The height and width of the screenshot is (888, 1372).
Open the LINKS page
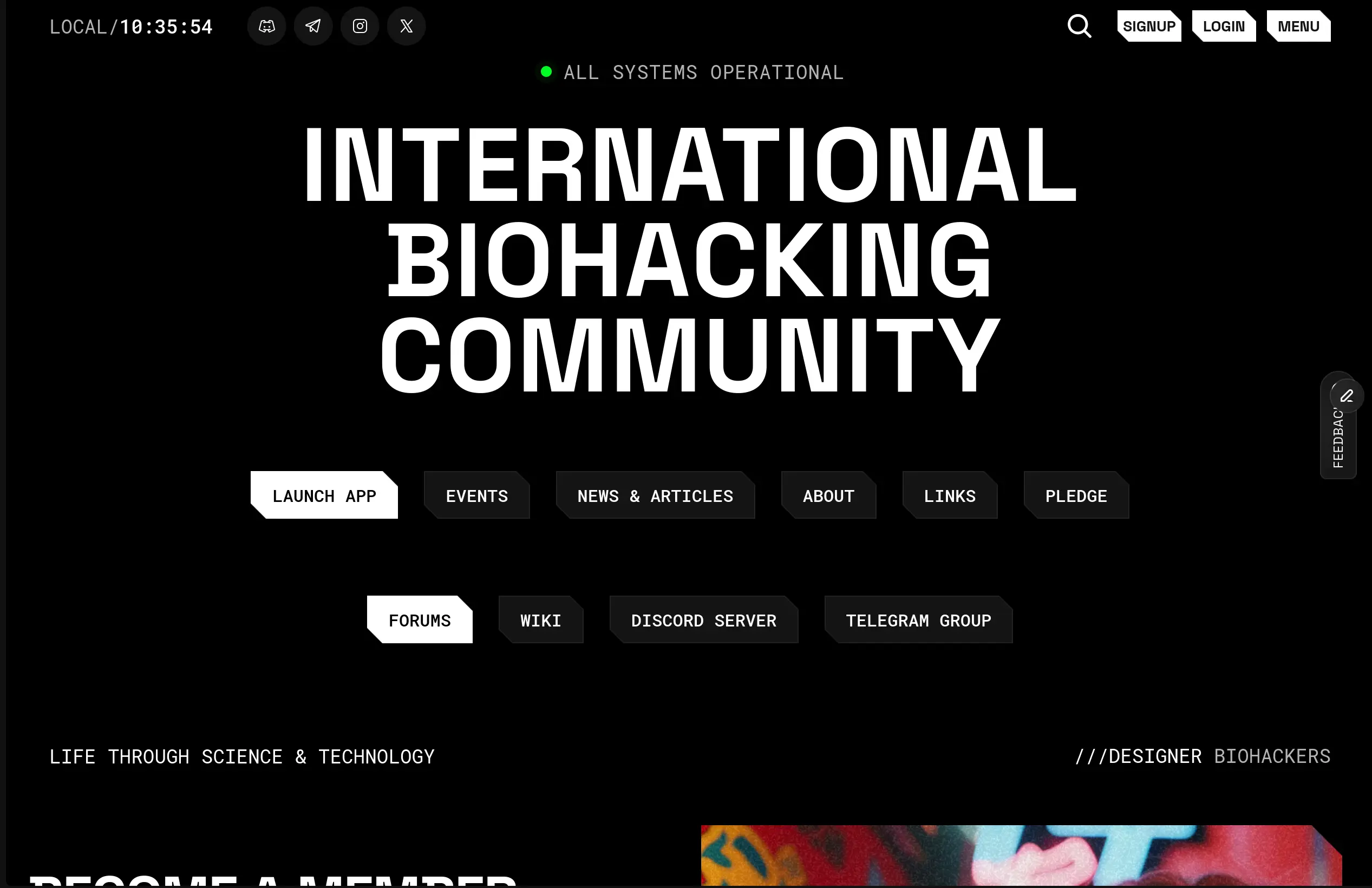(950, 495)
